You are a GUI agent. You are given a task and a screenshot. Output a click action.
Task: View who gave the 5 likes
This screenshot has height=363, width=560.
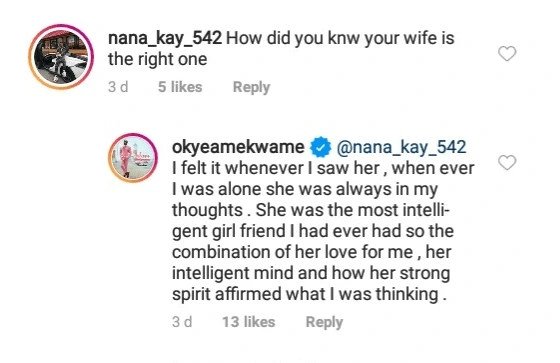point(180,87)
